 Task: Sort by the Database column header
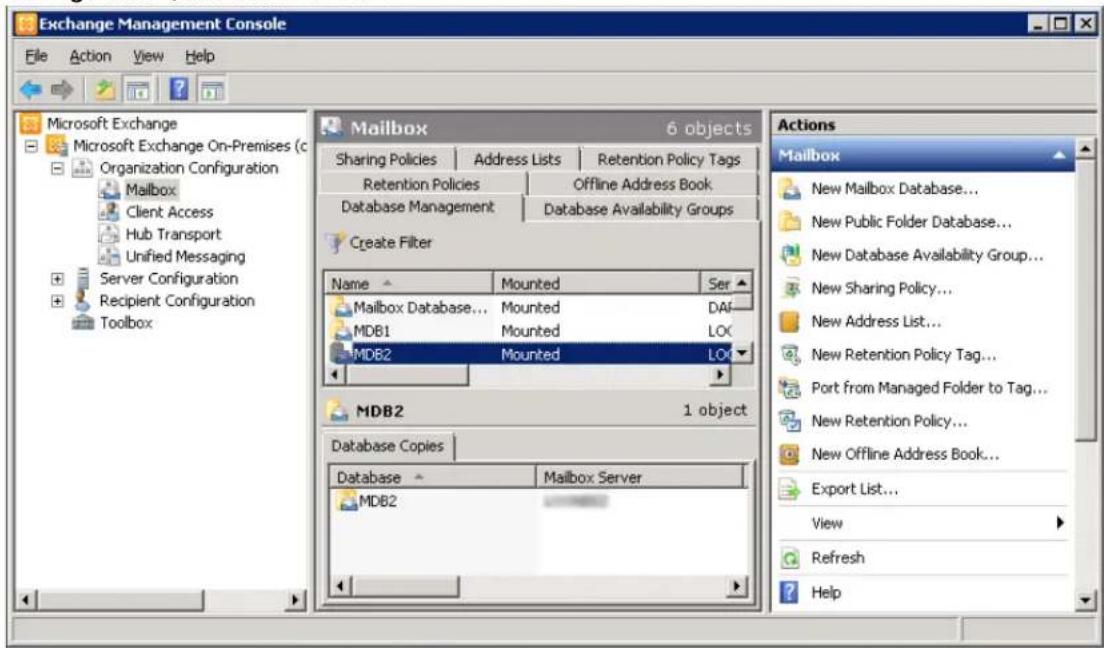(432, 478)
